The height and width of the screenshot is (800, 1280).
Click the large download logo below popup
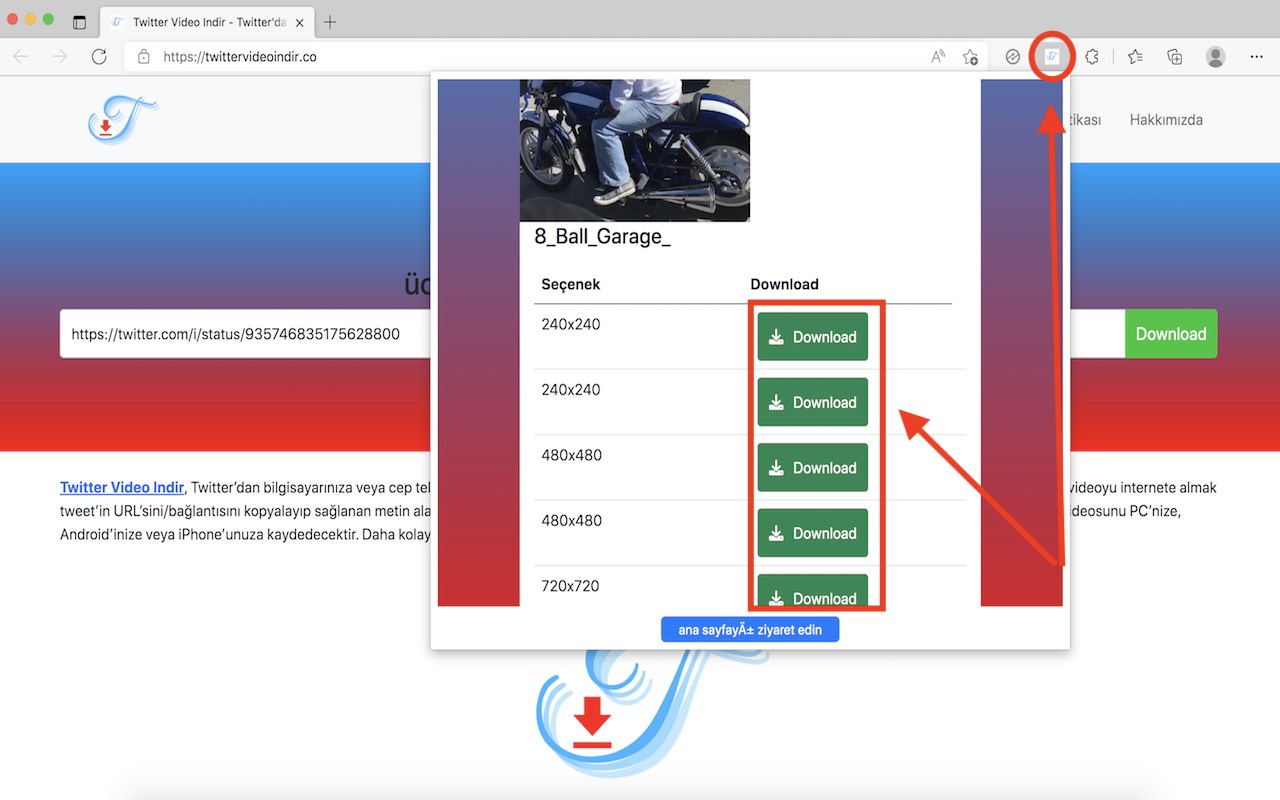652,715
